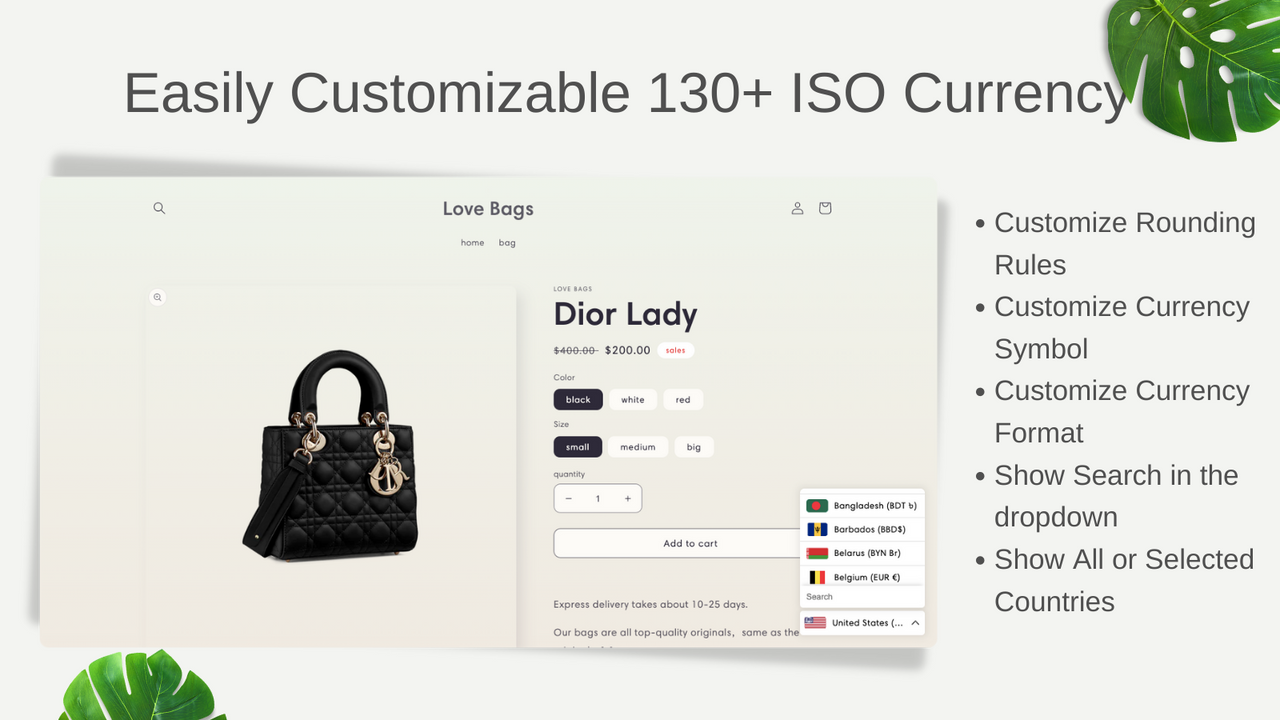Click the image zoom magnifier icon
The image size is (1280, 720).
pos(157,297)
